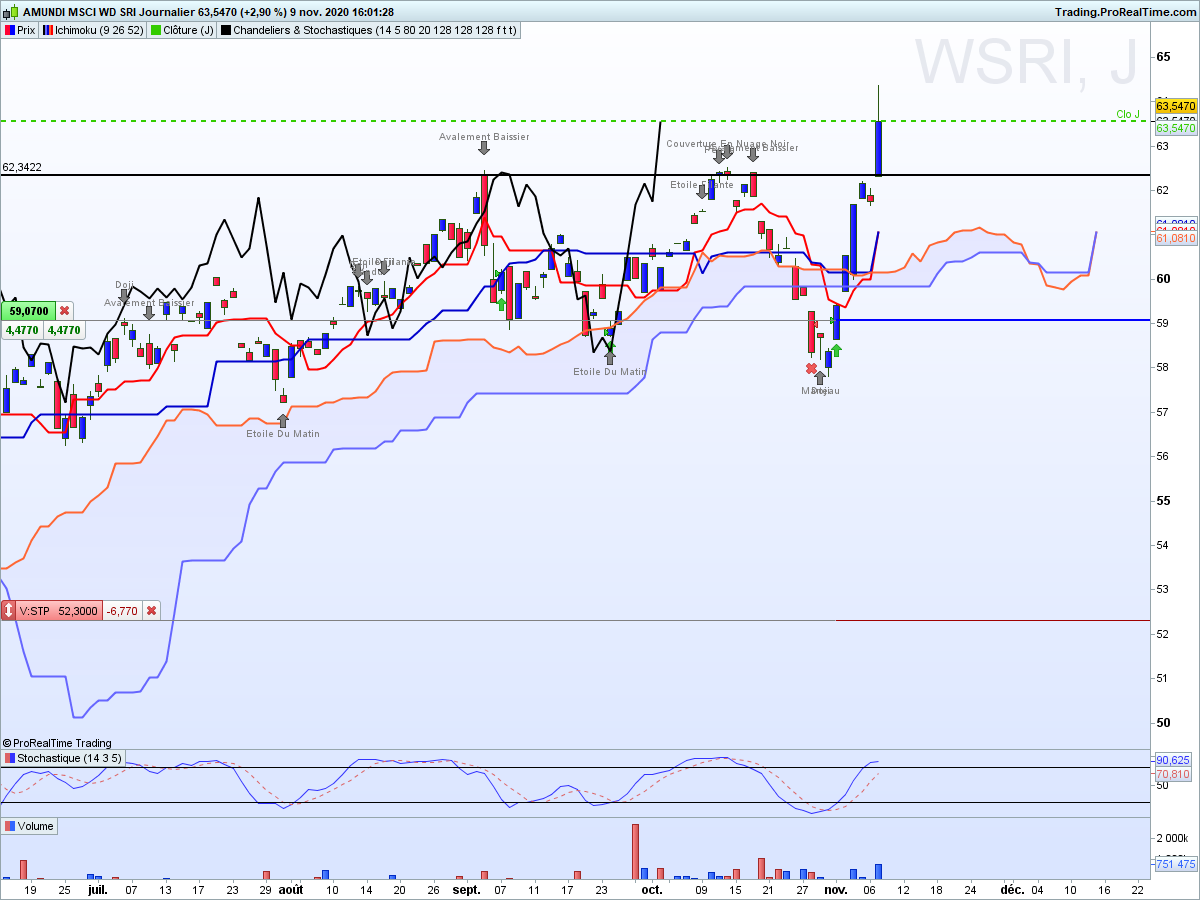Click the Doji pattern arrow in July

(x=125, y=296)
